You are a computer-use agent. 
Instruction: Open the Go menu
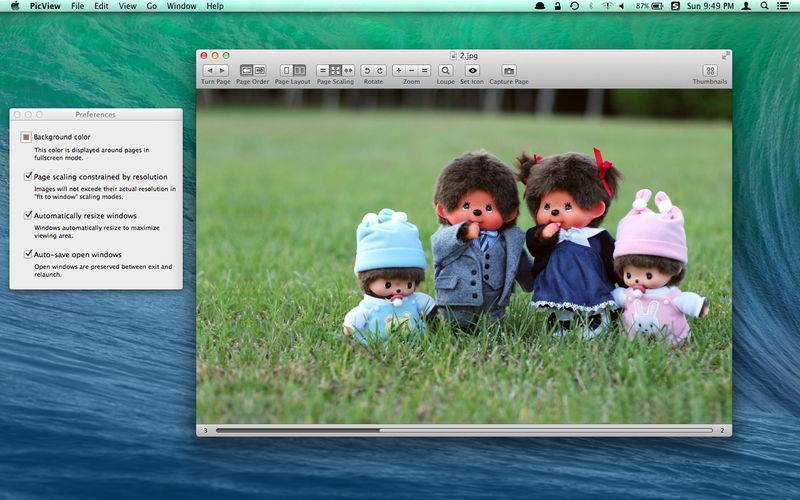click(x=152, y=6)
